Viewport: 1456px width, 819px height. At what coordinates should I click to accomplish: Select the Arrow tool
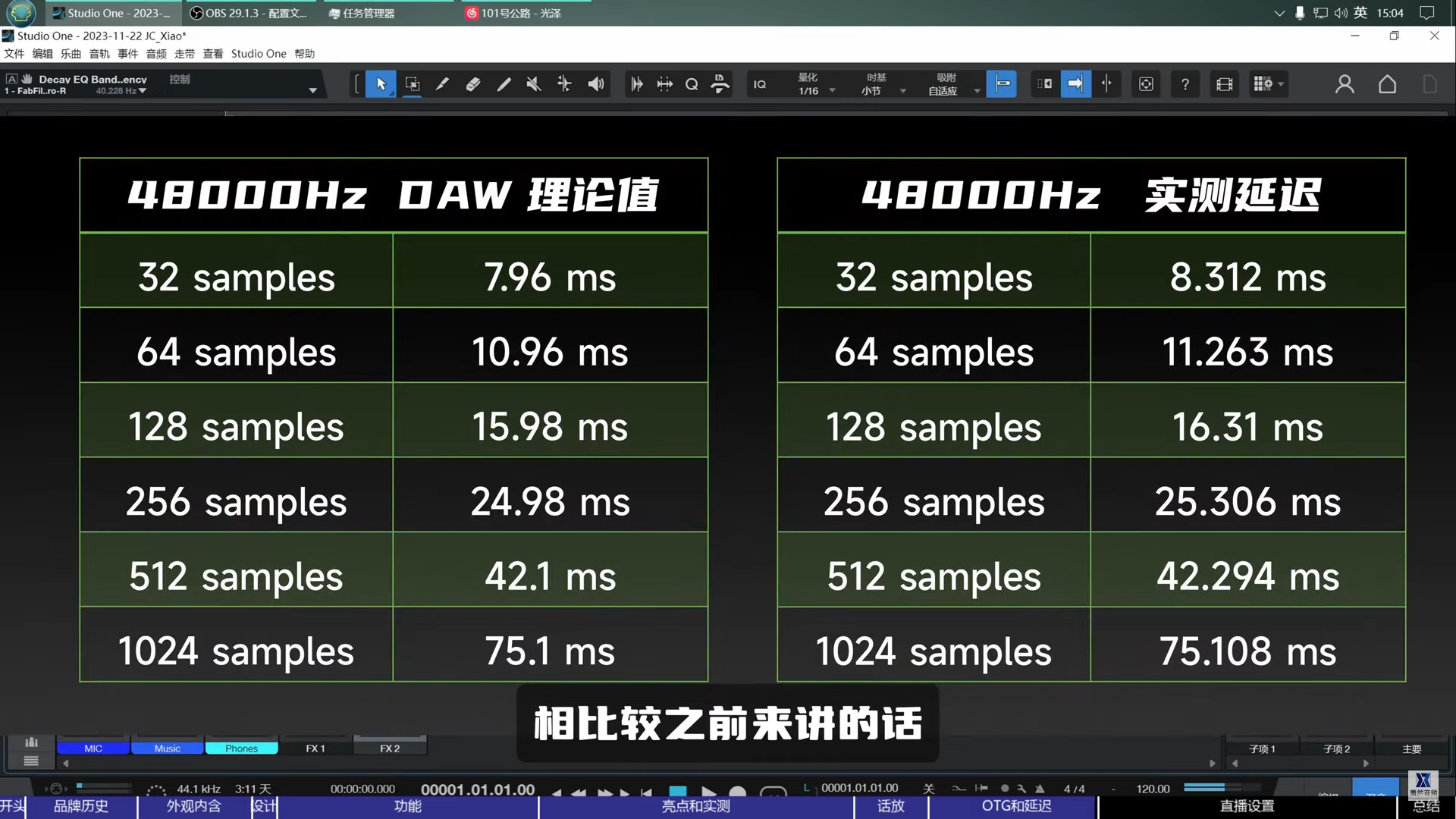tap(381, 84)
